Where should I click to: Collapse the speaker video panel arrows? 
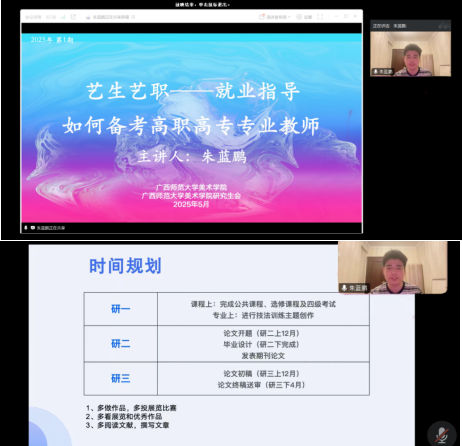click(444, 26)
